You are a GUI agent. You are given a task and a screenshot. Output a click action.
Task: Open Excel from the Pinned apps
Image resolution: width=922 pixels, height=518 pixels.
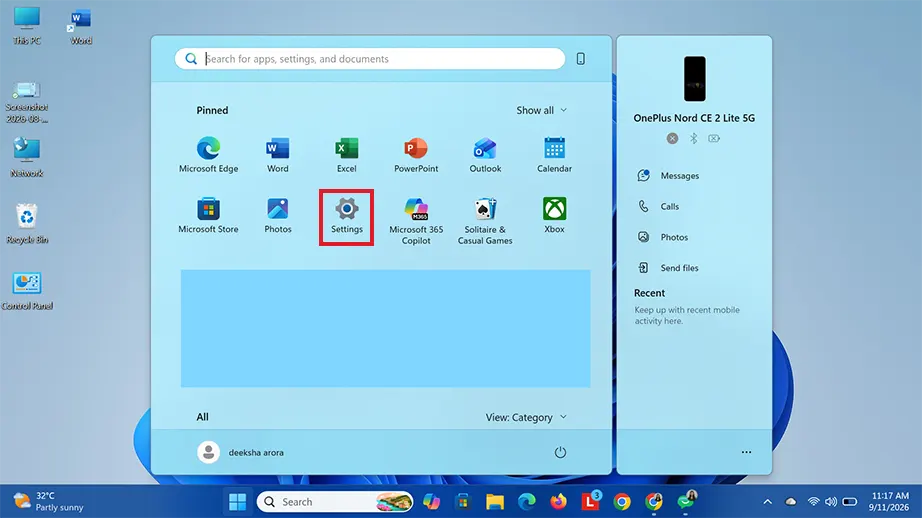pos(346,155)
